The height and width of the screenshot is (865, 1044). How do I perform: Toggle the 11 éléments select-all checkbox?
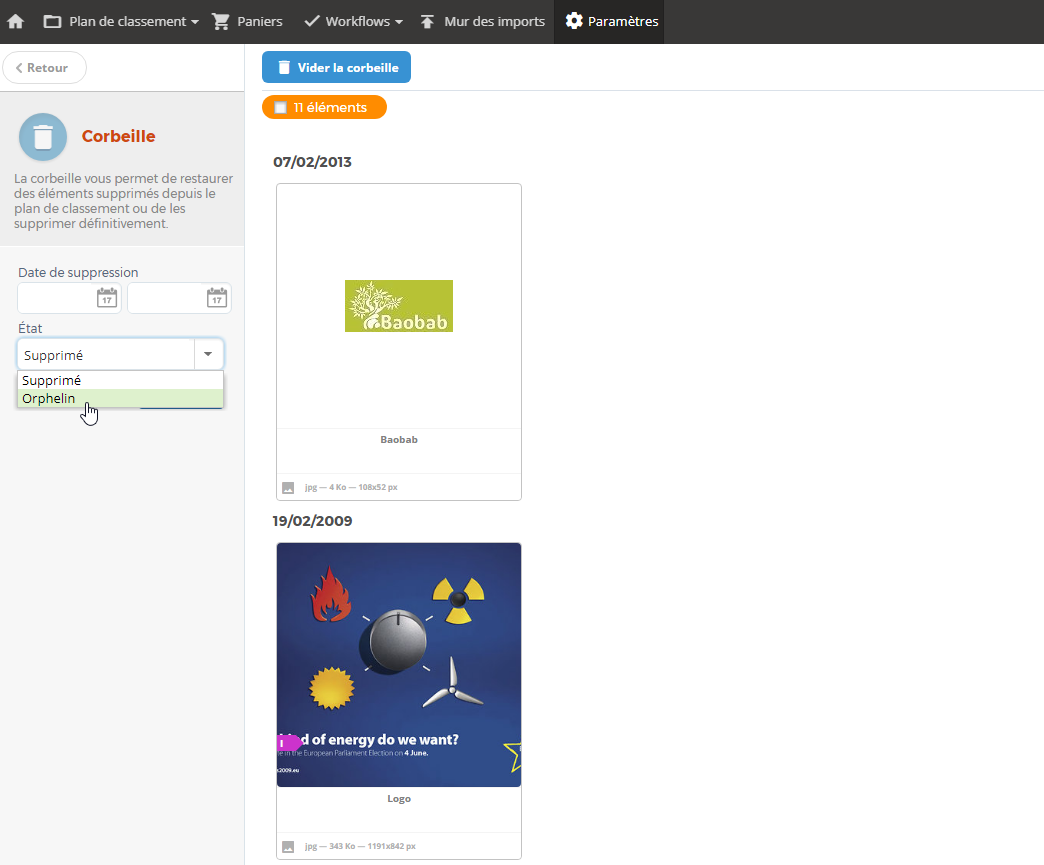(x=281, y=107)
